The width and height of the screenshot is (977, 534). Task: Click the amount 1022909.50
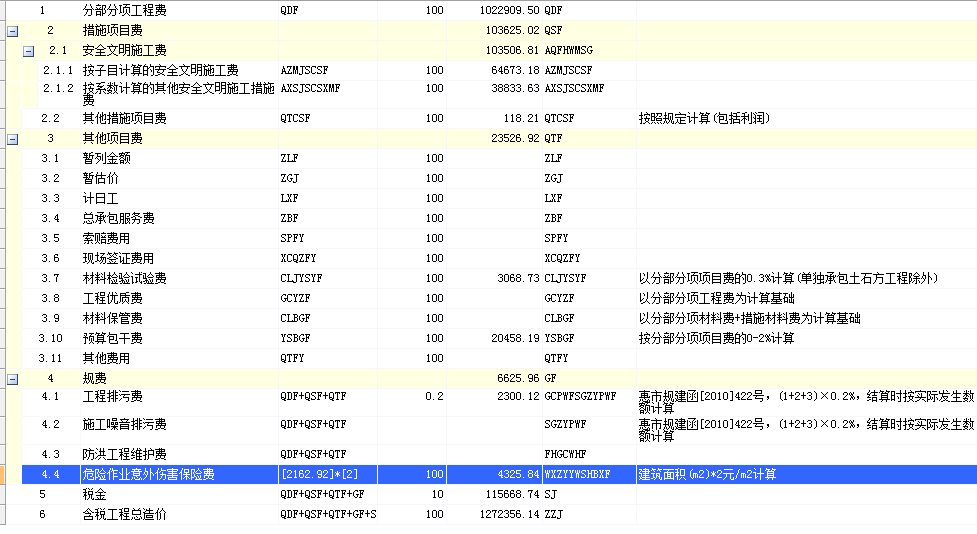click(x=509, y=11)
